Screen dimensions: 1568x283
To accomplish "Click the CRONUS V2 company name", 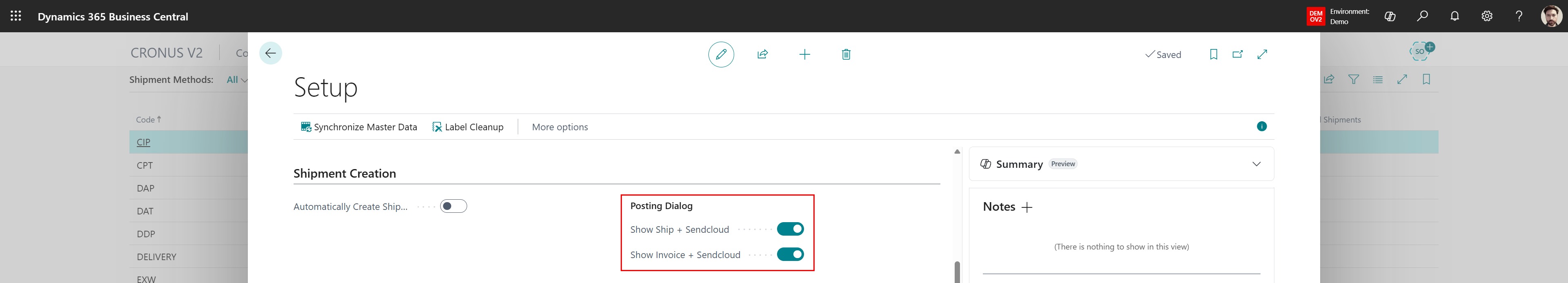I will [166, 53].
